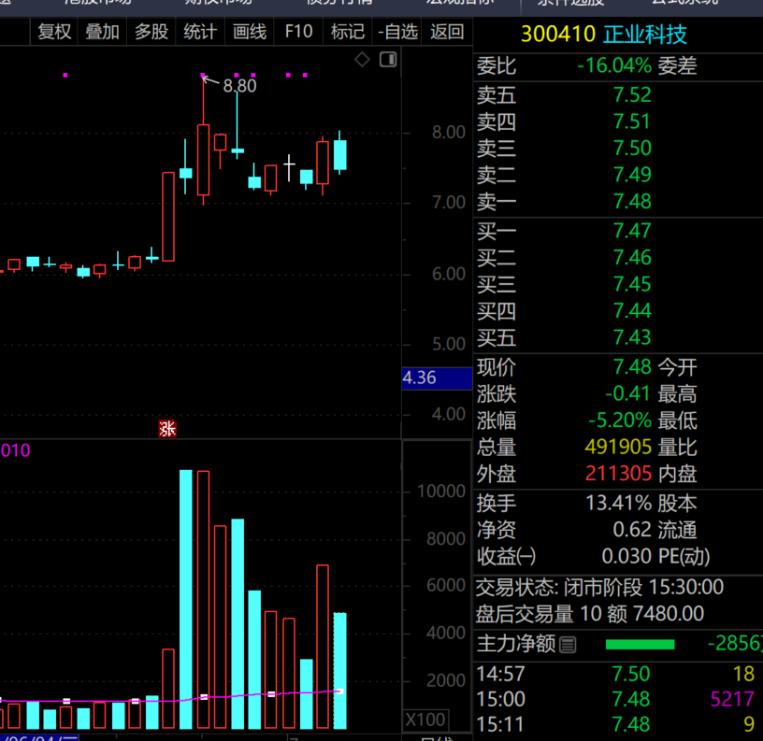Click the diamond icon above chart

(362, 60)
